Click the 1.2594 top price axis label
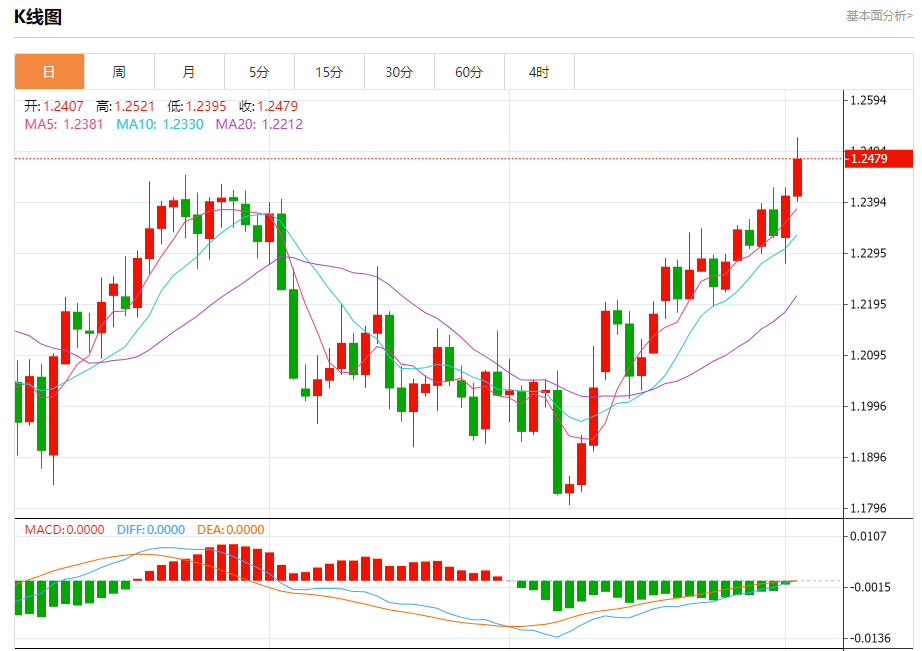This screenshot has width=922, height=651. point(868,100)
